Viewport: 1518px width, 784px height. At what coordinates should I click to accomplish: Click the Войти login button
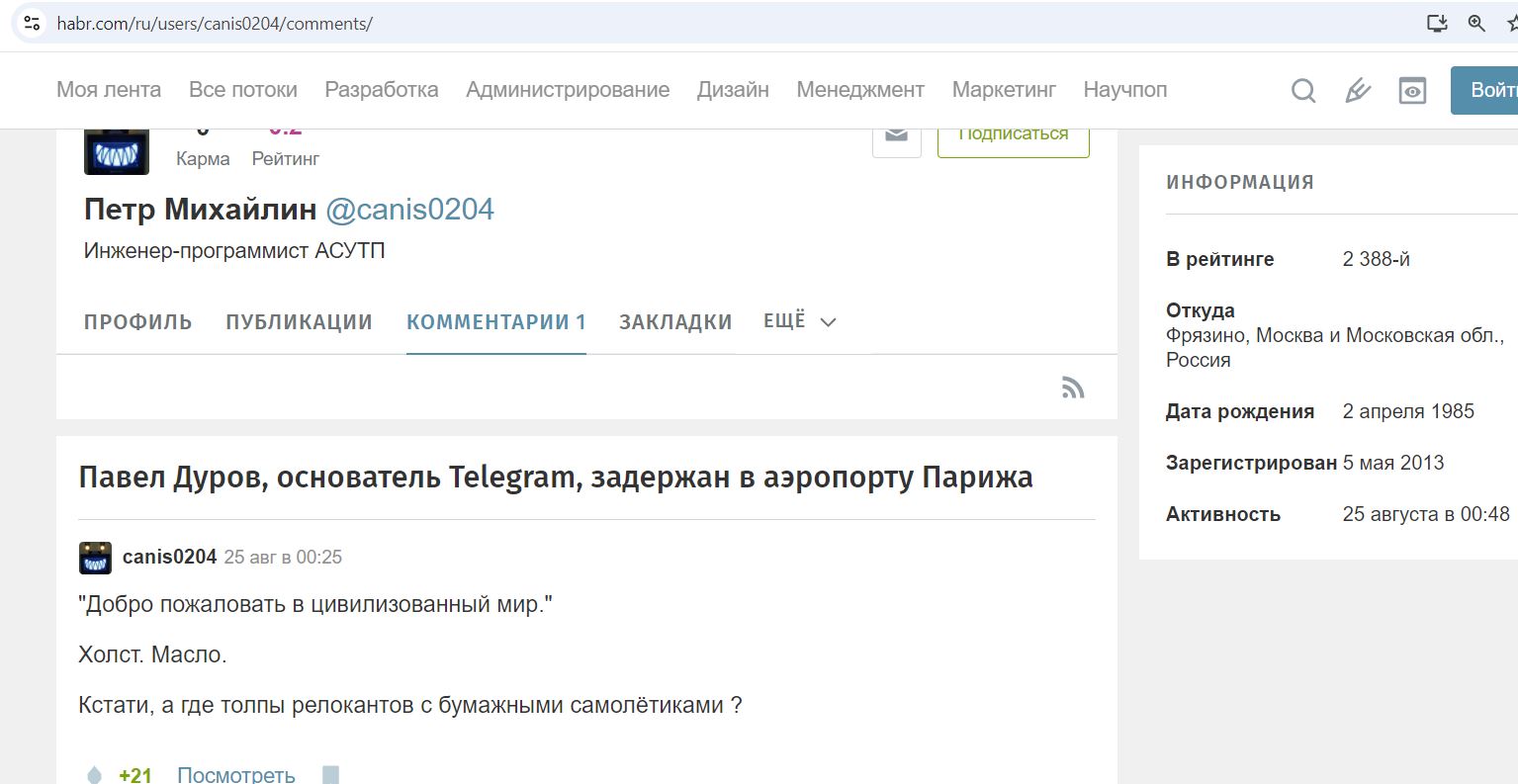[x=1484, y=90]
